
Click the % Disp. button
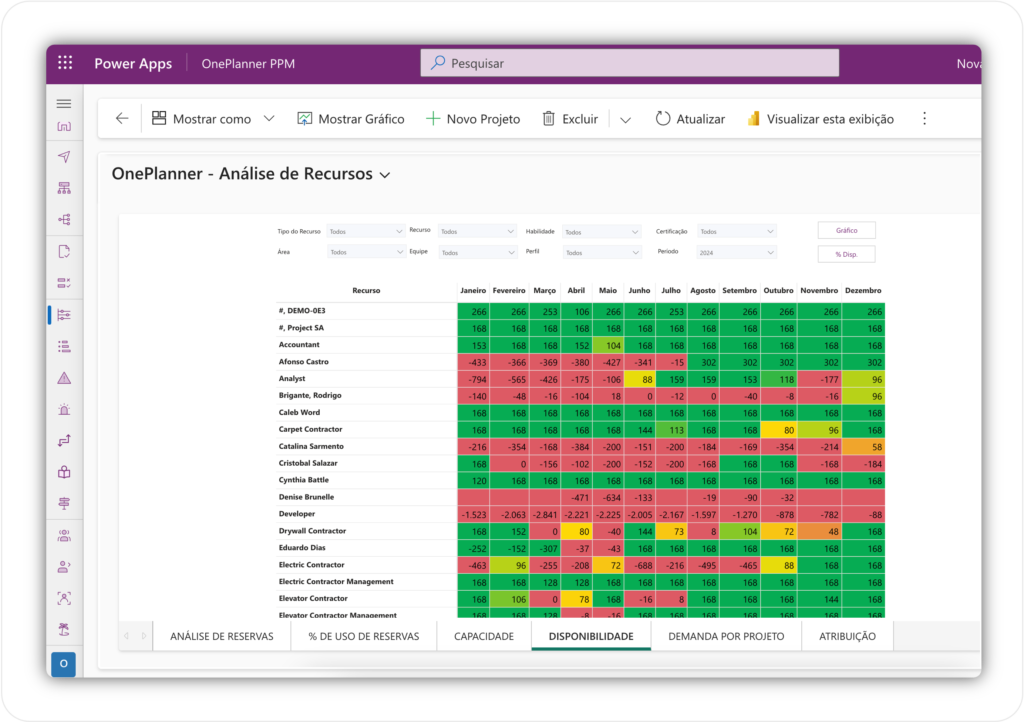point(846,254)
